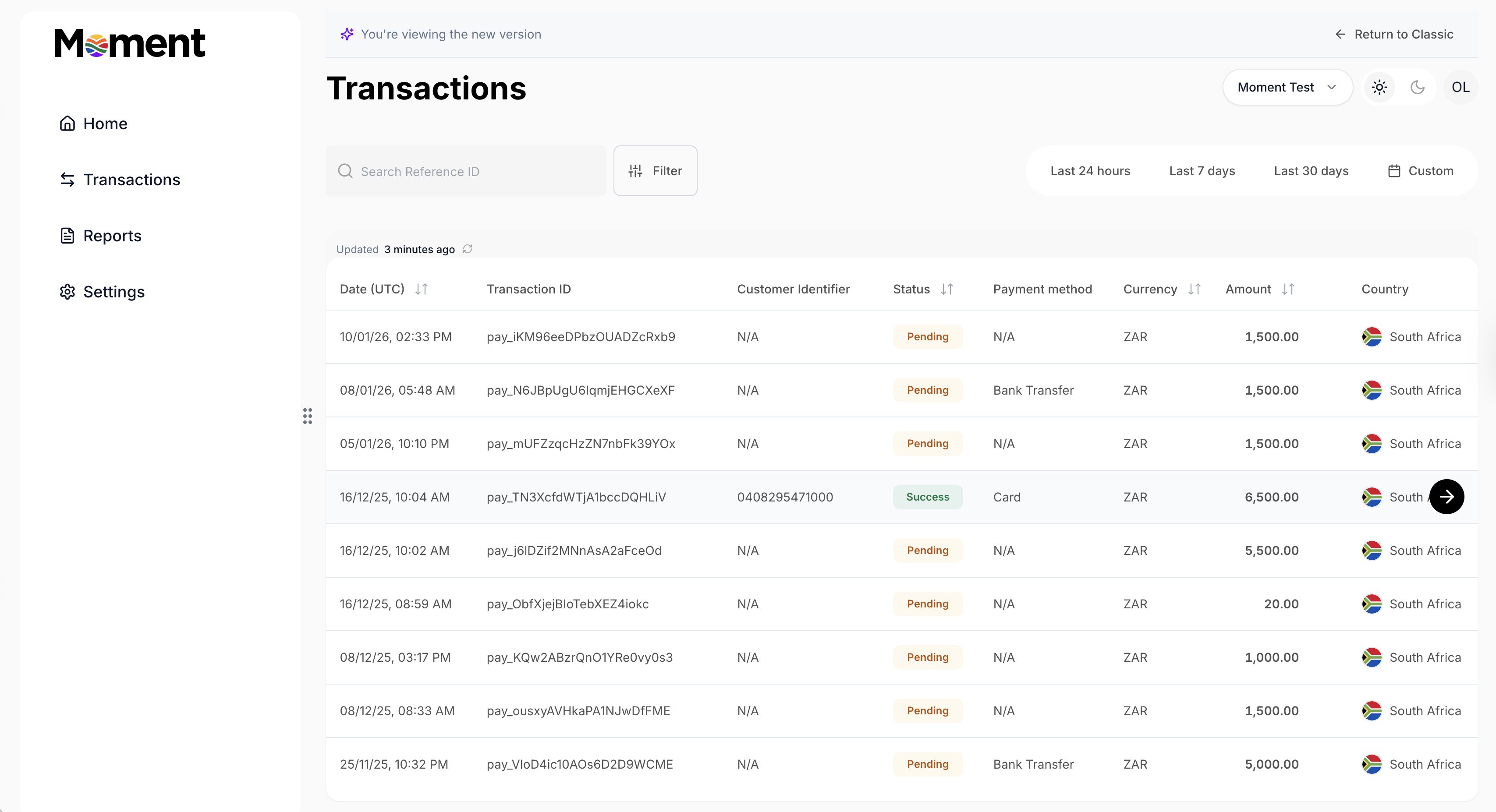1496x812 pixels.
Task: Sort table by Amount arrows
Action: pos(1288,289)
